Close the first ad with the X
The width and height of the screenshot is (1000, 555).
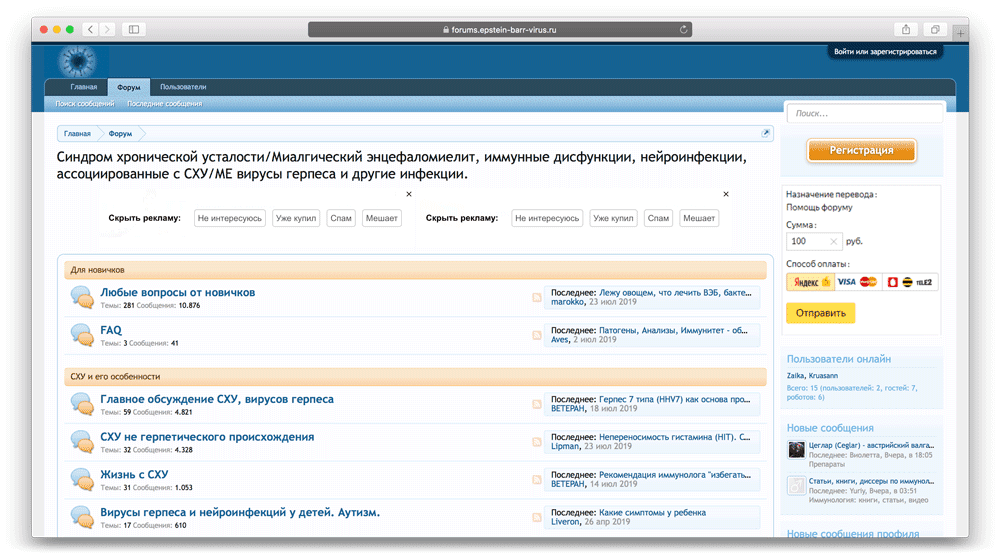pos(409,194)
